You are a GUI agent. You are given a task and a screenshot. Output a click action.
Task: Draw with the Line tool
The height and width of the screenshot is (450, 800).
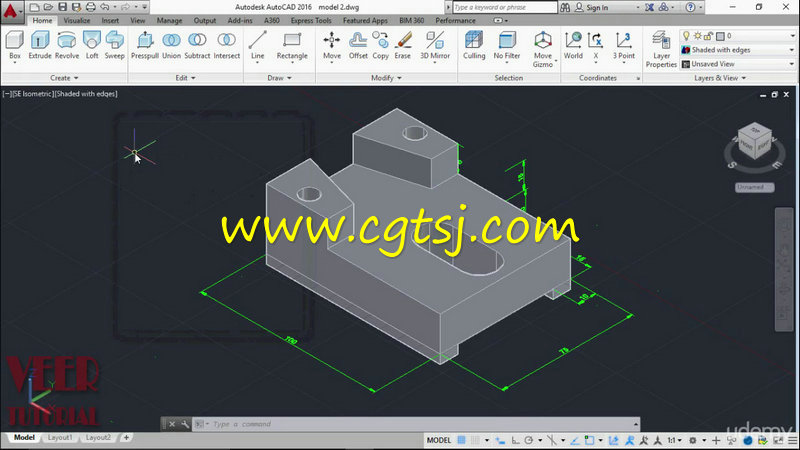tap(258, 45)
